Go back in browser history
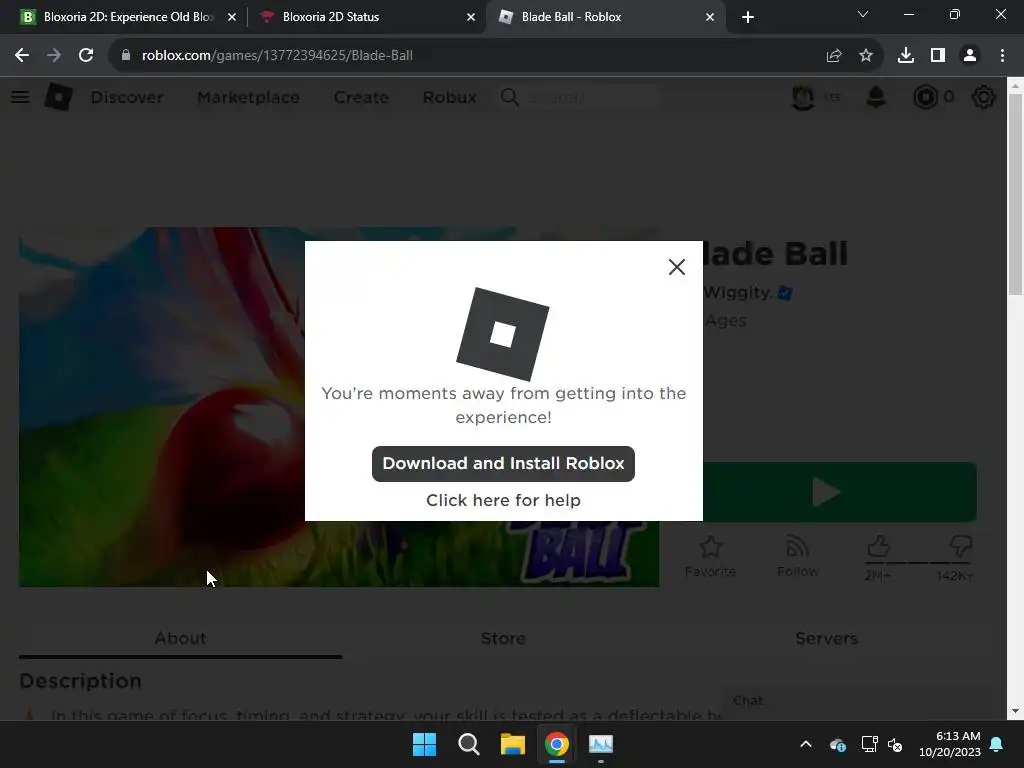Viewport: 1024px width, 768px height. [22, 56]
